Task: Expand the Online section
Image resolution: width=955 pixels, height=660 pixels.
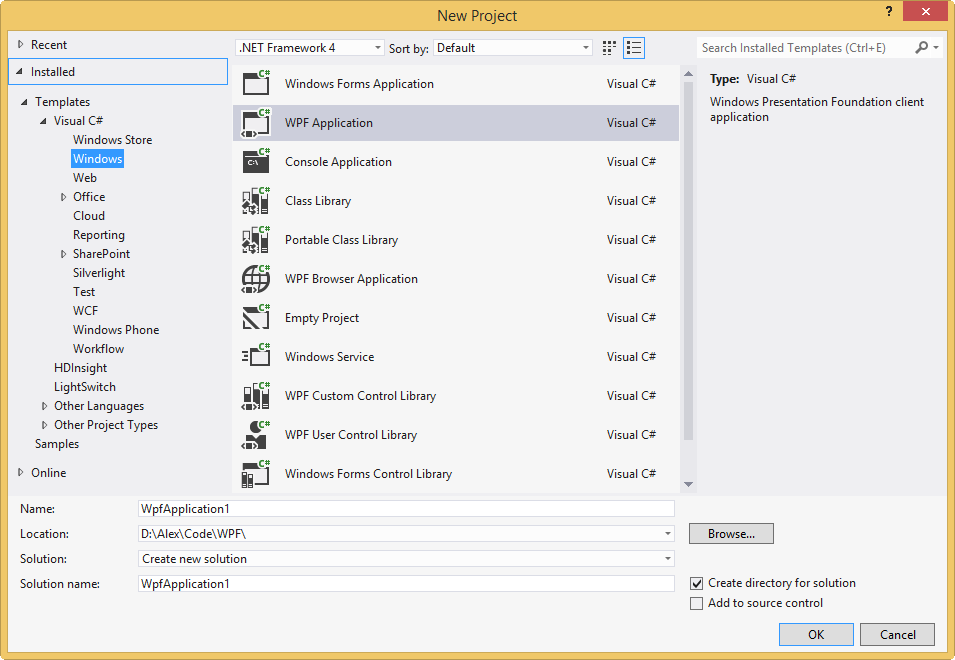Action: coord(21,472)
